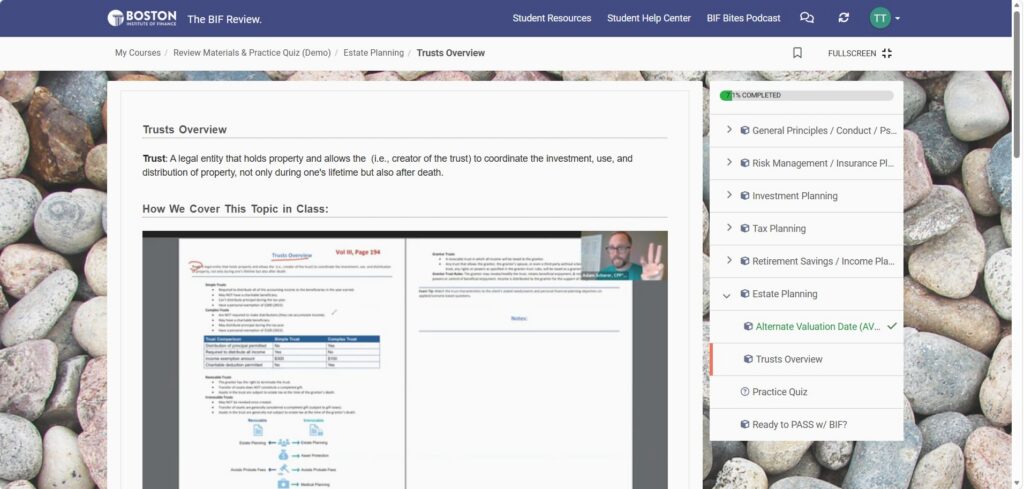Click the Trusts Overview breadcrumb
The height and width of the screenshot is (489, 1024).
pos(451,53)
